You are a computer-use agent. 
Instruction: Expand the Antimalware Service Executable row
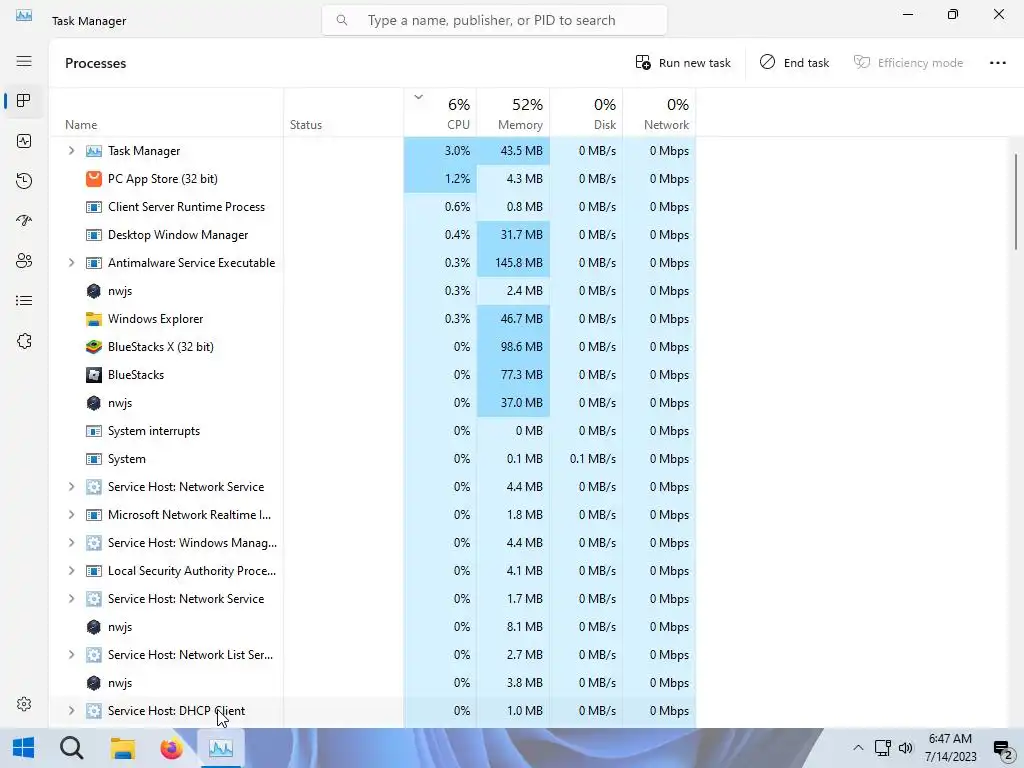click(71, 263)
